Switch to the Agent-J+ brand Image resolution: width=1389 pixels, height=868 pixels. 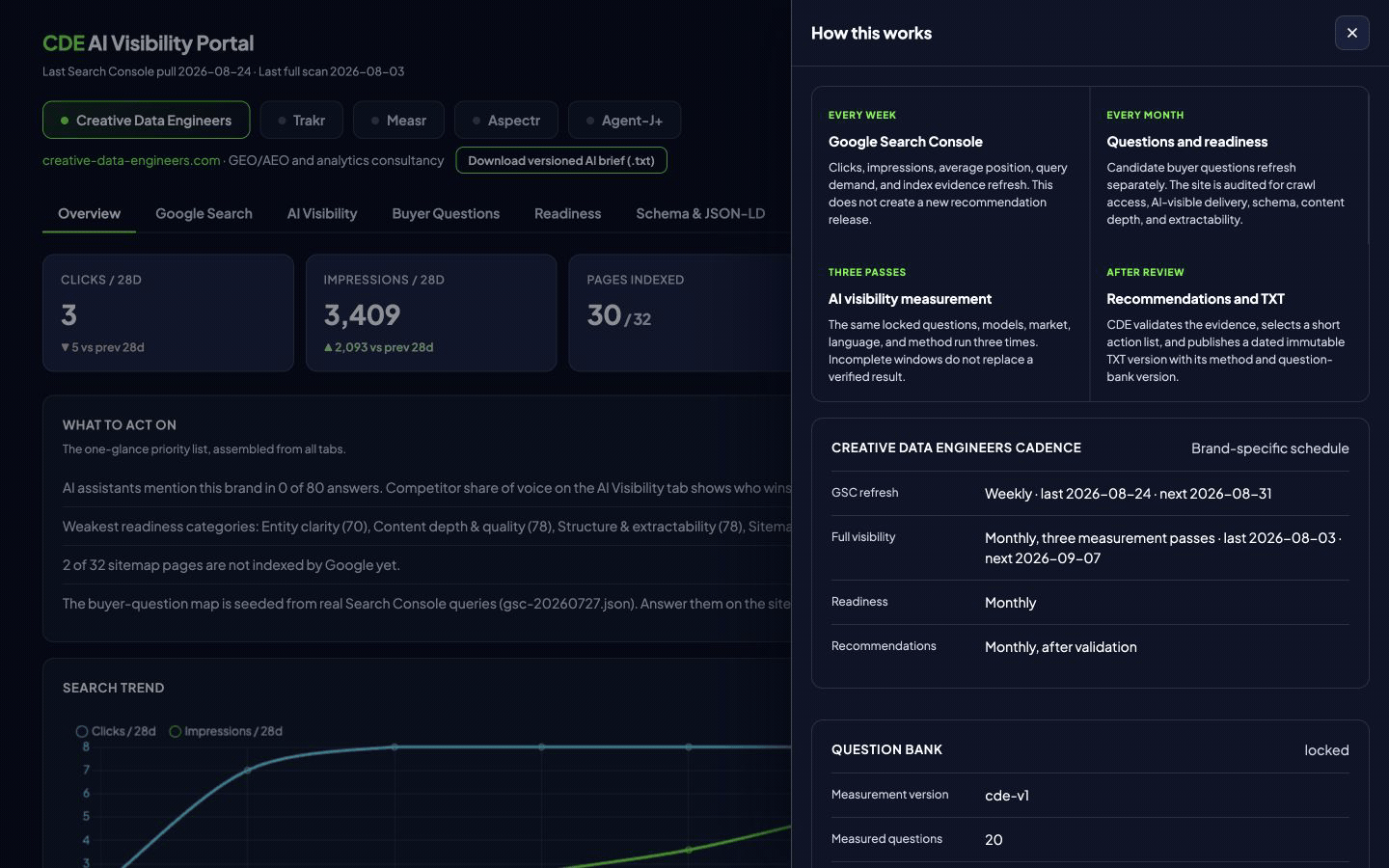(x=624, y=121)
